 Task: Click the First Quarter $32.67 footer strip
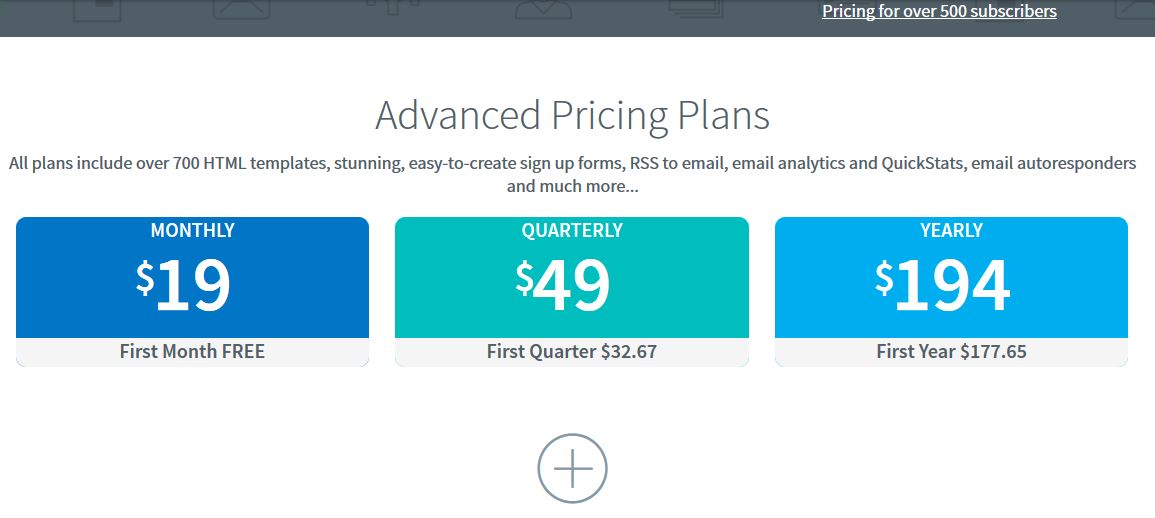pos(572,352)
